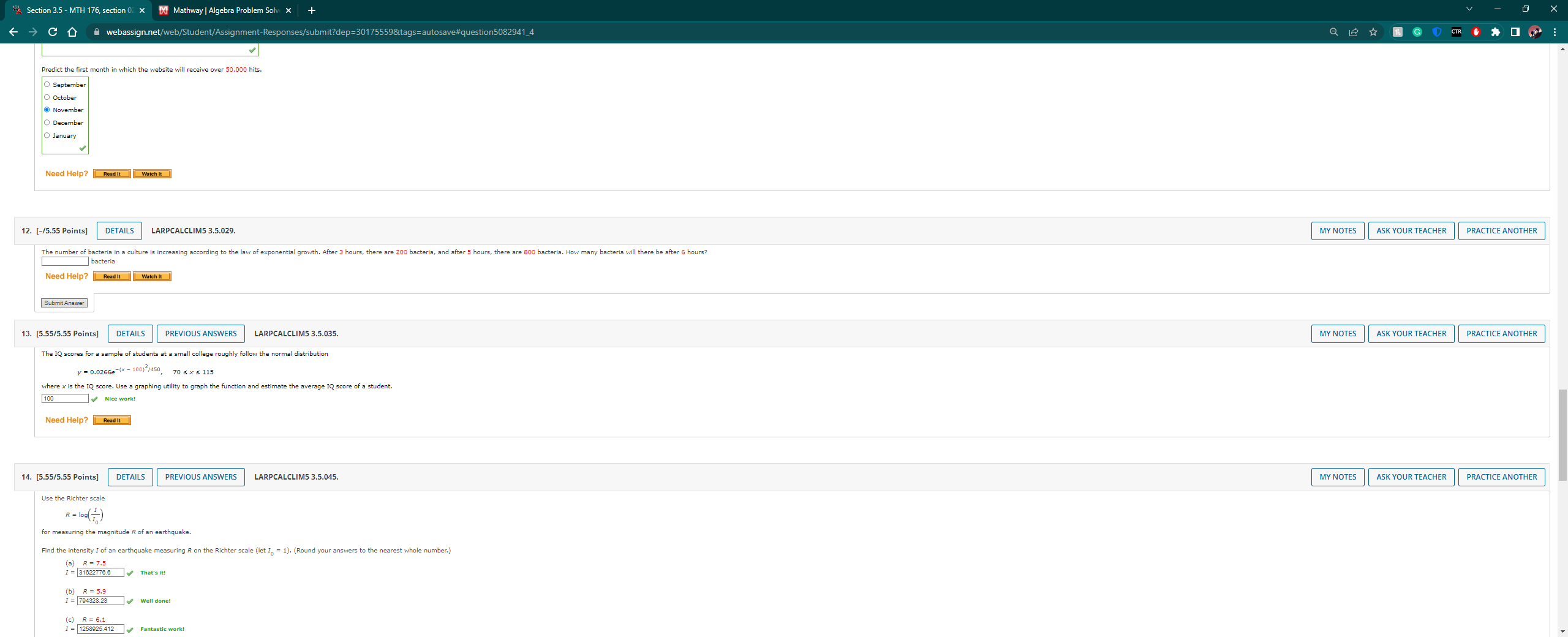The width and height of the screenshot is (1568, 637).
Task: Select the September radio option
Action: click(x=47, y=85)
